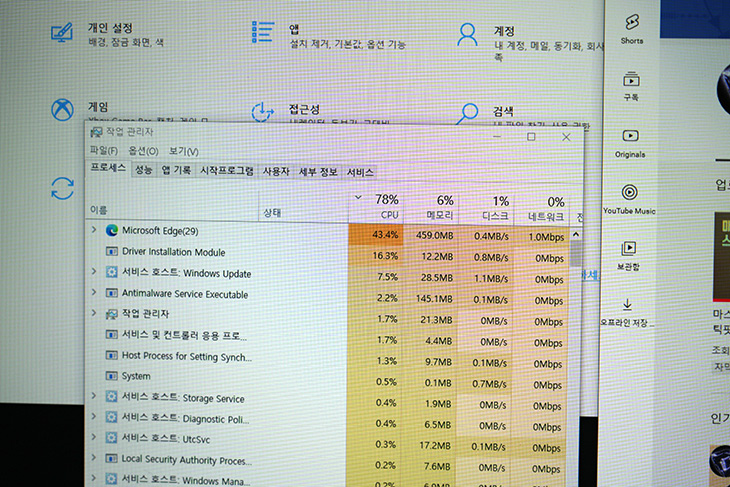Sort processes by 디스크 column header

pos(486,209)
